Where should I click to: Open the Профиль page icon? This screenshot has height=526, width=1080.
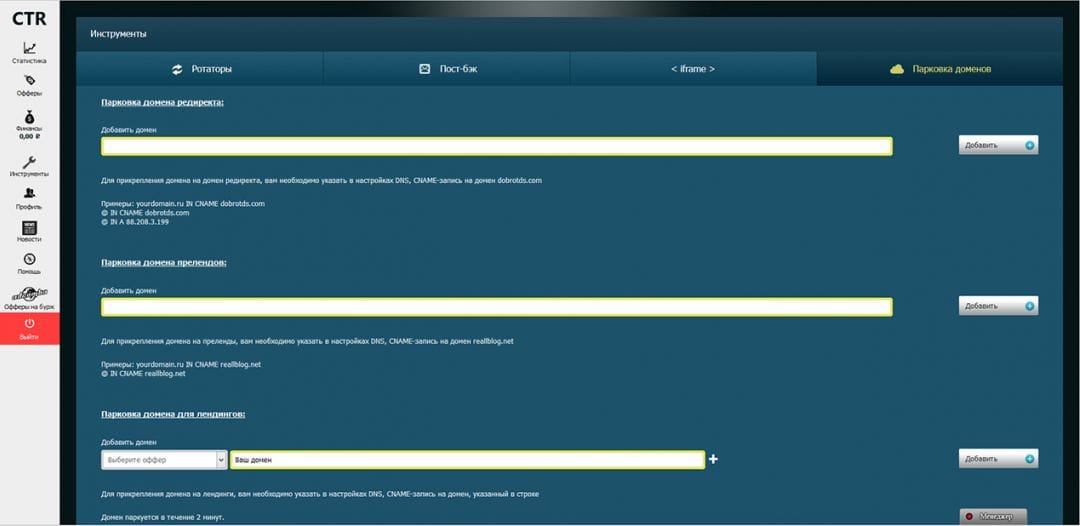29,196
